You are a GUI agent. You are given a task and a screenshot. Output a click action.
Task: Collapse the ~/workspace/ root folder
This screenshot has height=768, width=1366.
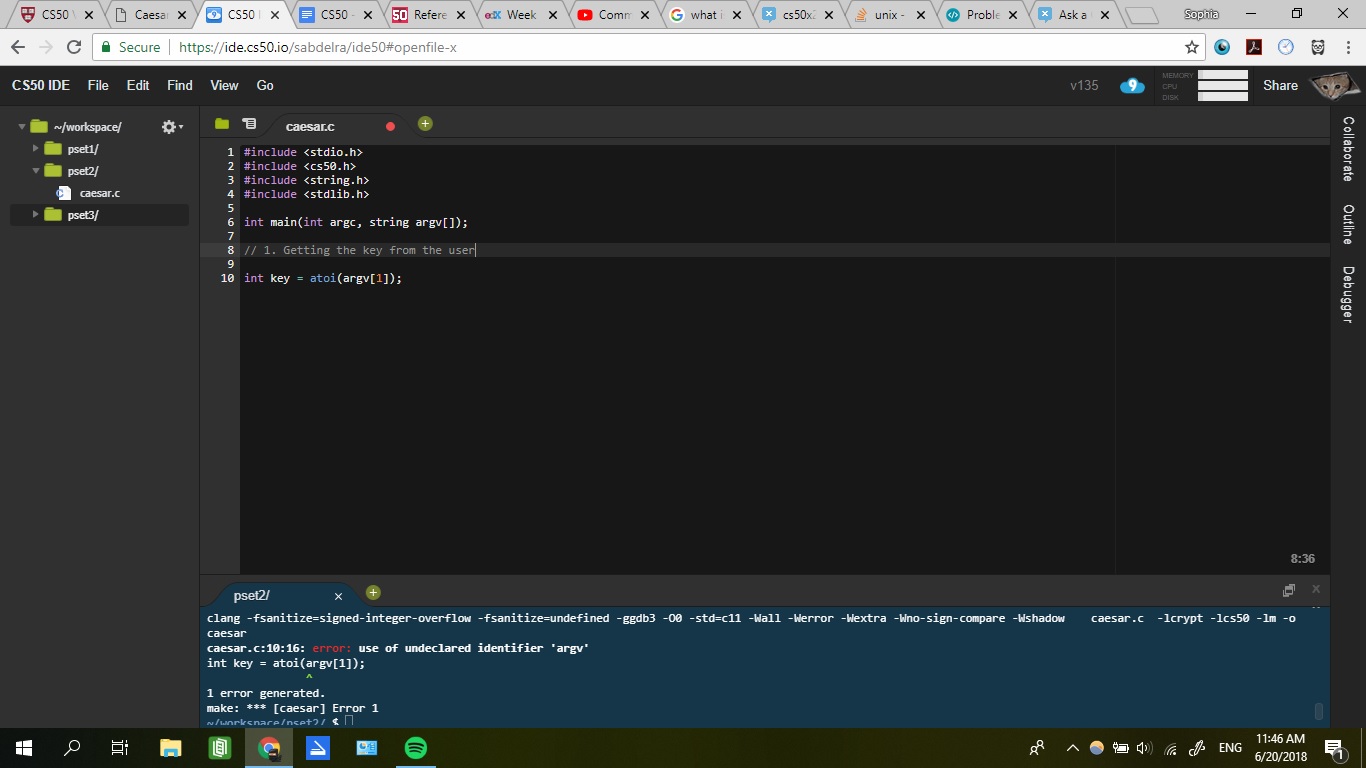pos(22,127)
